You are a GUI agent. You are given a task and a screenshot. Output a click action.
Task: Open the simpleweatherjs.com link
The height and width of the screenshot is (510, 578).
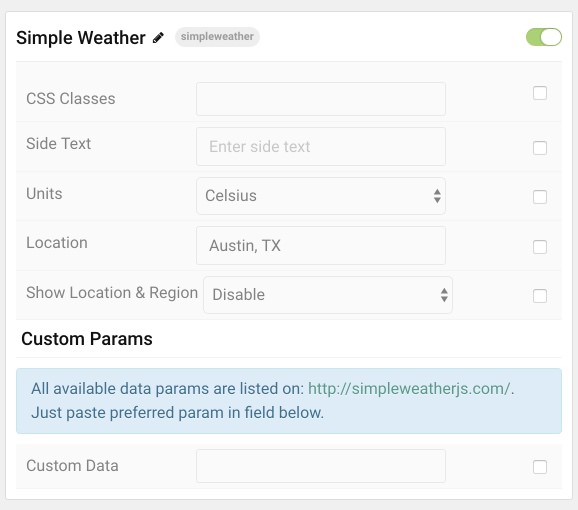pyautogui.click(x=410, y=388)
